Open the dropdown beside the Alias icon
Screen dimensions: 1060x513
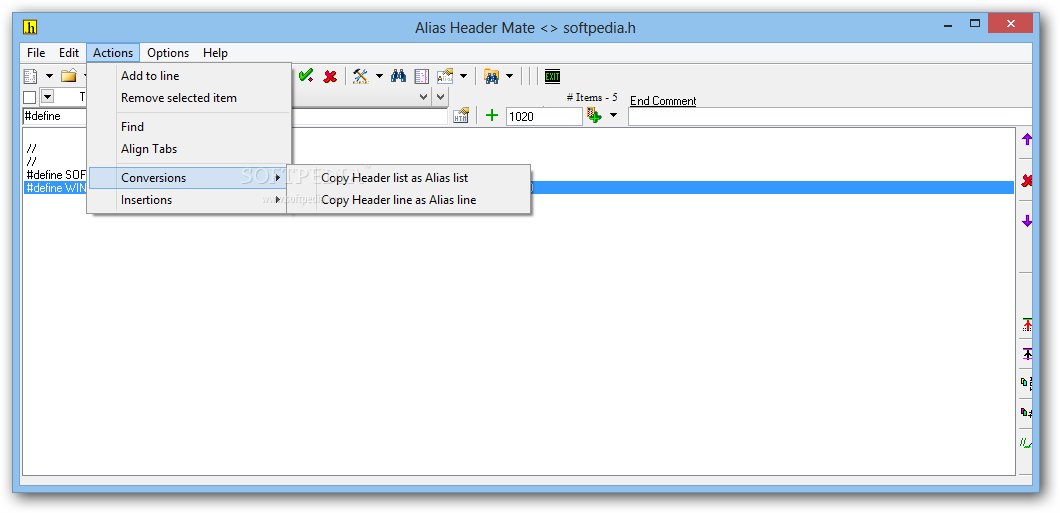[463, 76]
